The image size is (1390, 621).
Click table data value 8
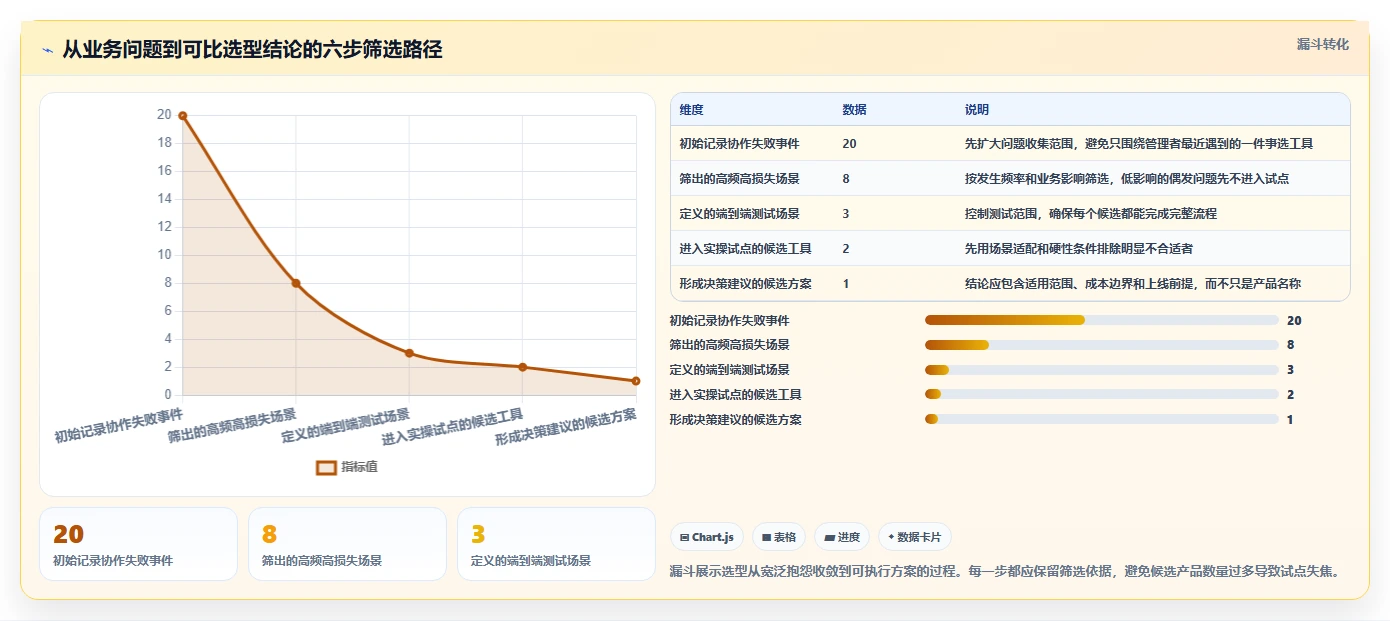846,179
